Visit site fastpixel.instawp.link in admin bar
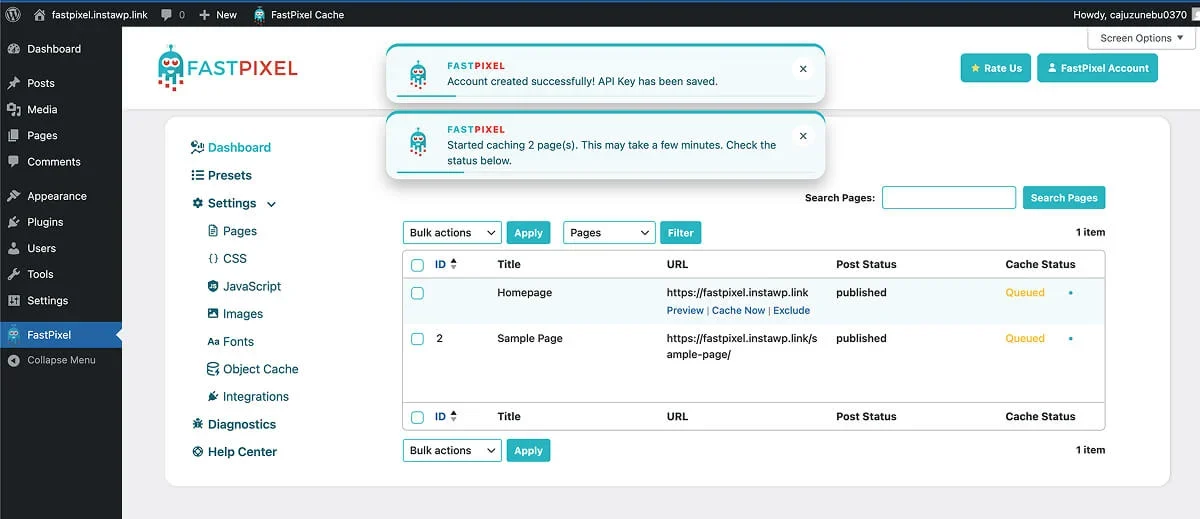This screenshot has width=1200, height=519. coord(90,14)
